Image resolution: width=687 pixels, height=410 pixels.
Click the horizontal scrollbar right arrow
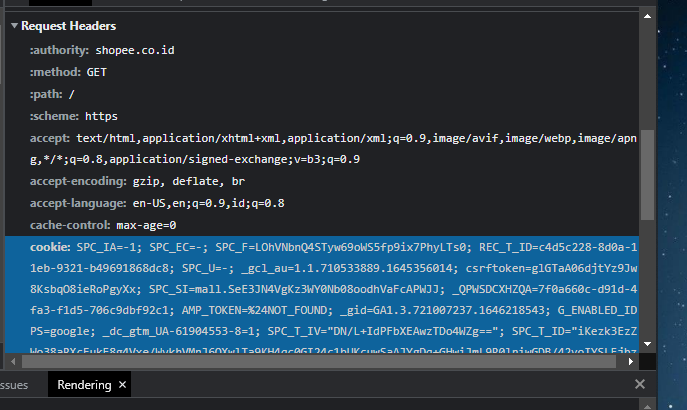point(631,361)
